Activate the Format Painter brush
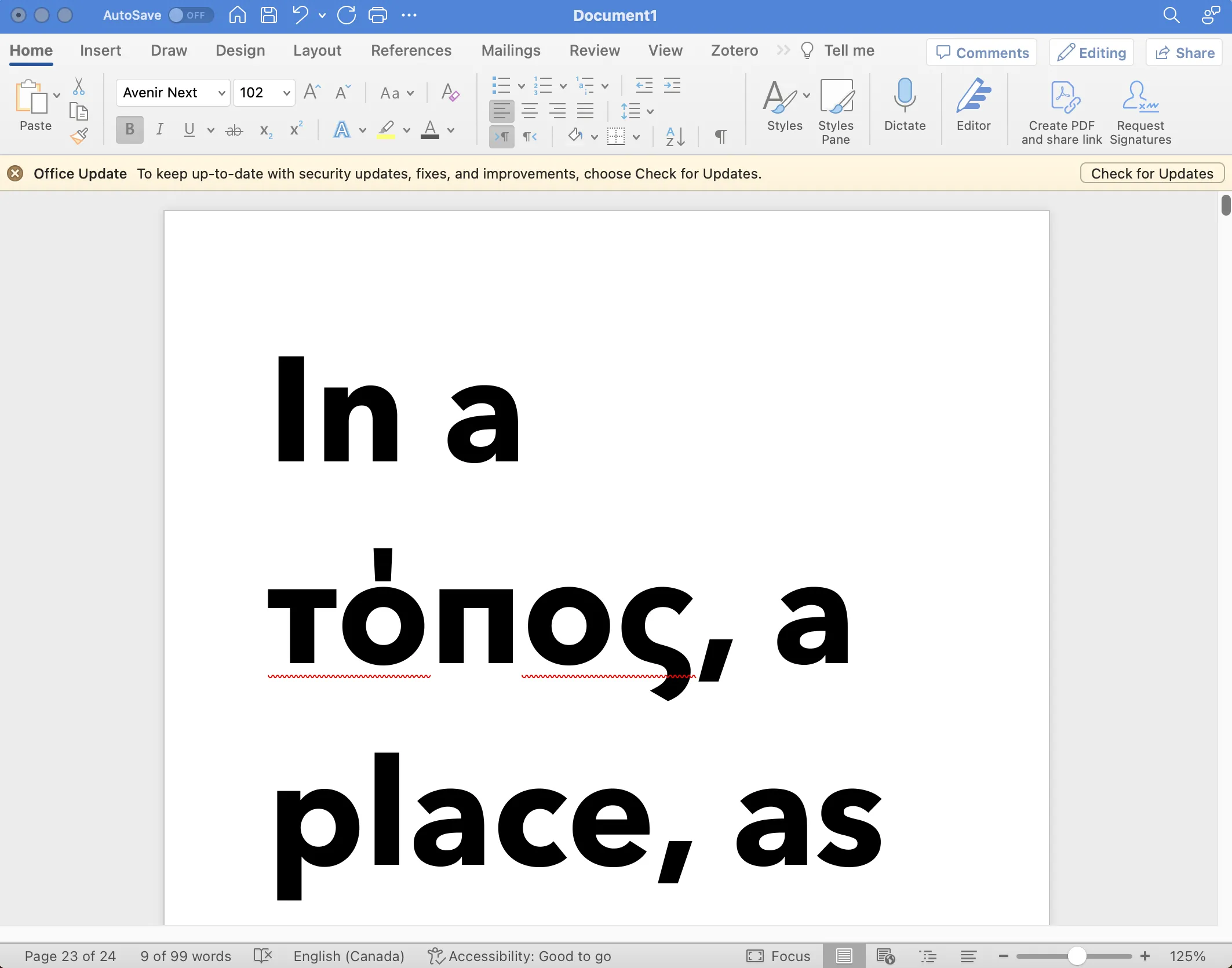This screenshot has height=968, width=1232. pos(79,136)
